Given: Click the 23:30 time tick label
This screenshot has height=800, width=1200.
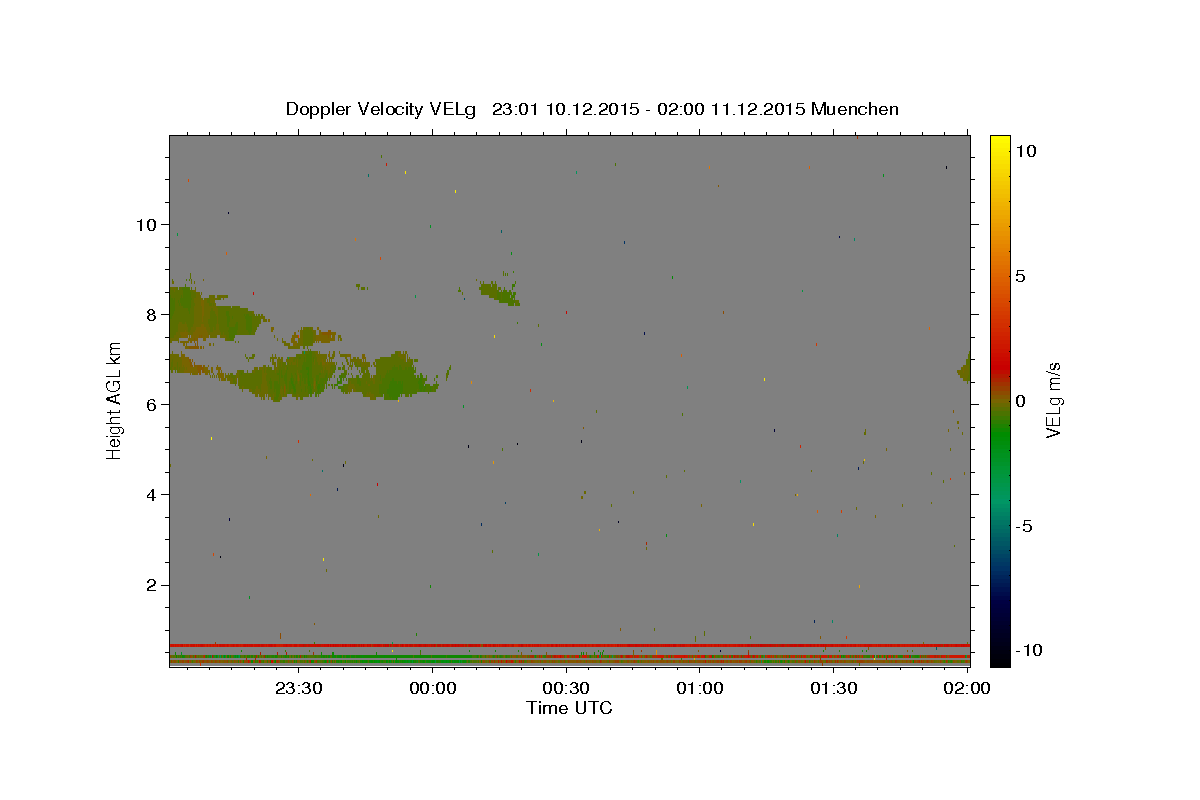Looking at the screenshot, I should tap(299, 688).
